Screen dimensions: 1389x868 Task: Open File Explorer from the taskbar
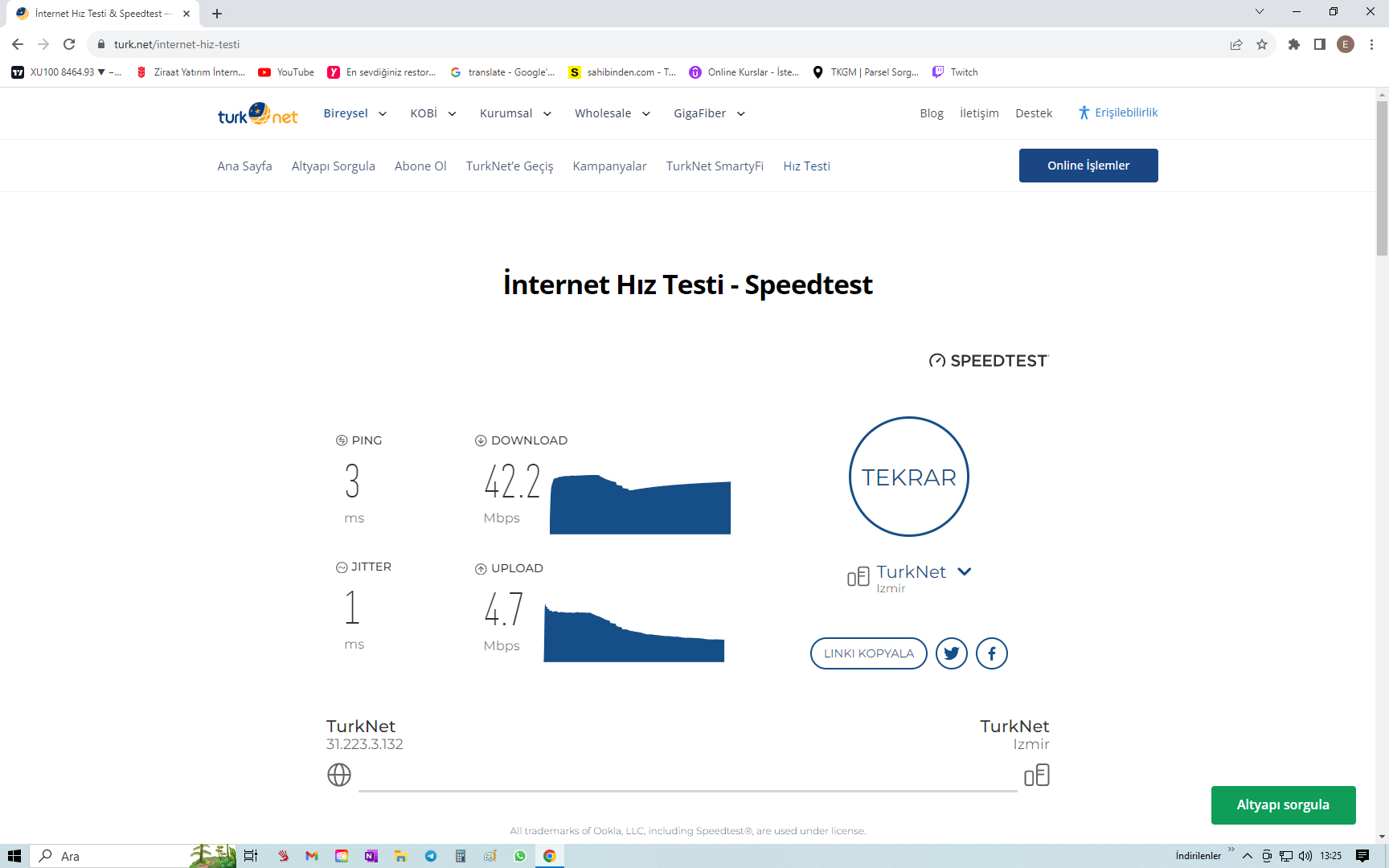click(400, 856)
